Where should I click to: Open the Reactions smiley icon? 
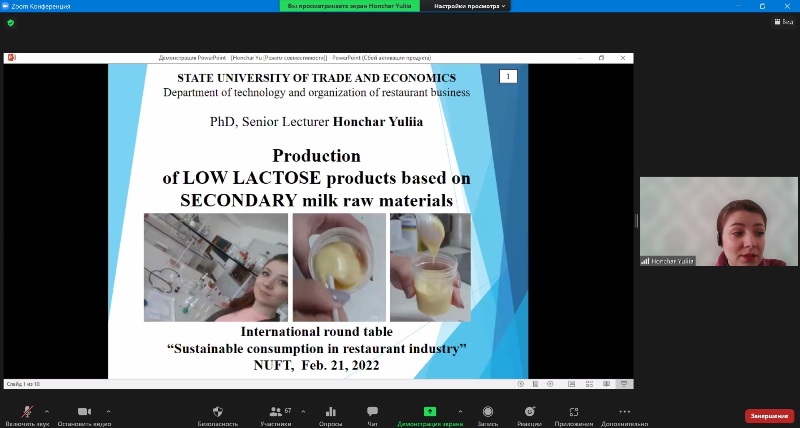pos(530,411)
